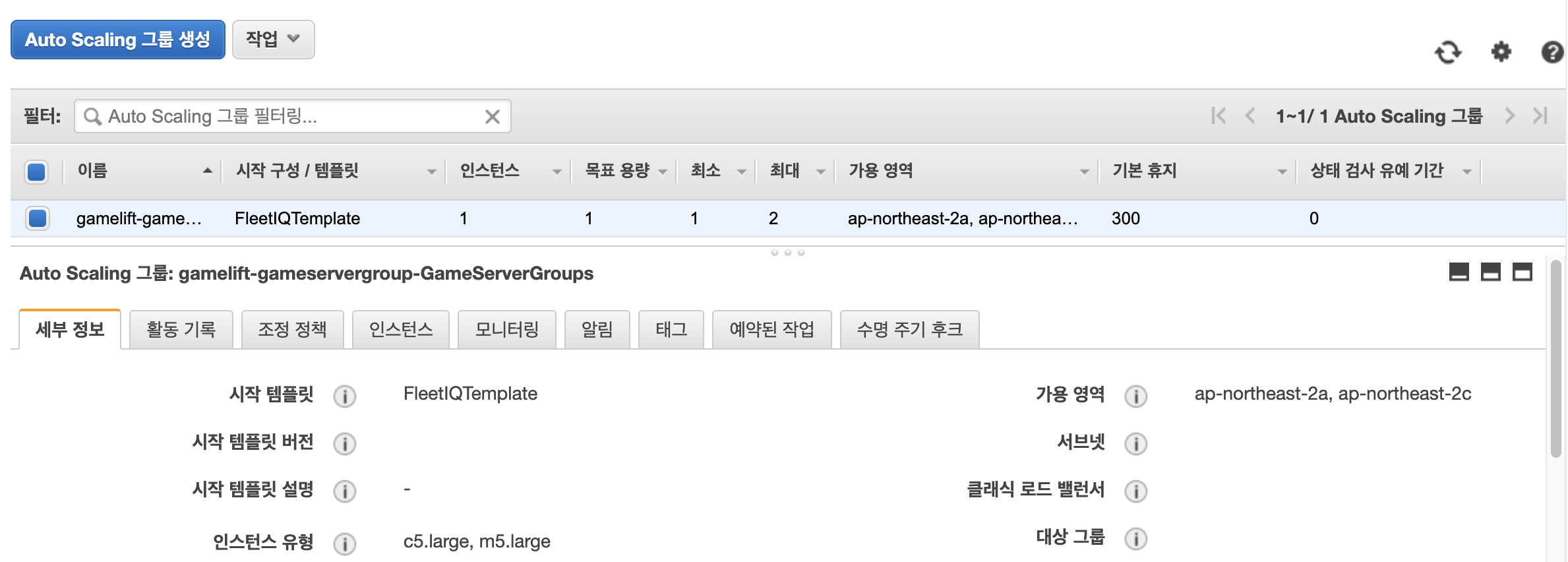The image size is (1568, 562).
Task: Toggle the select-all checkbox in table header
Action: pyautogui.click(x=36, y=172)
